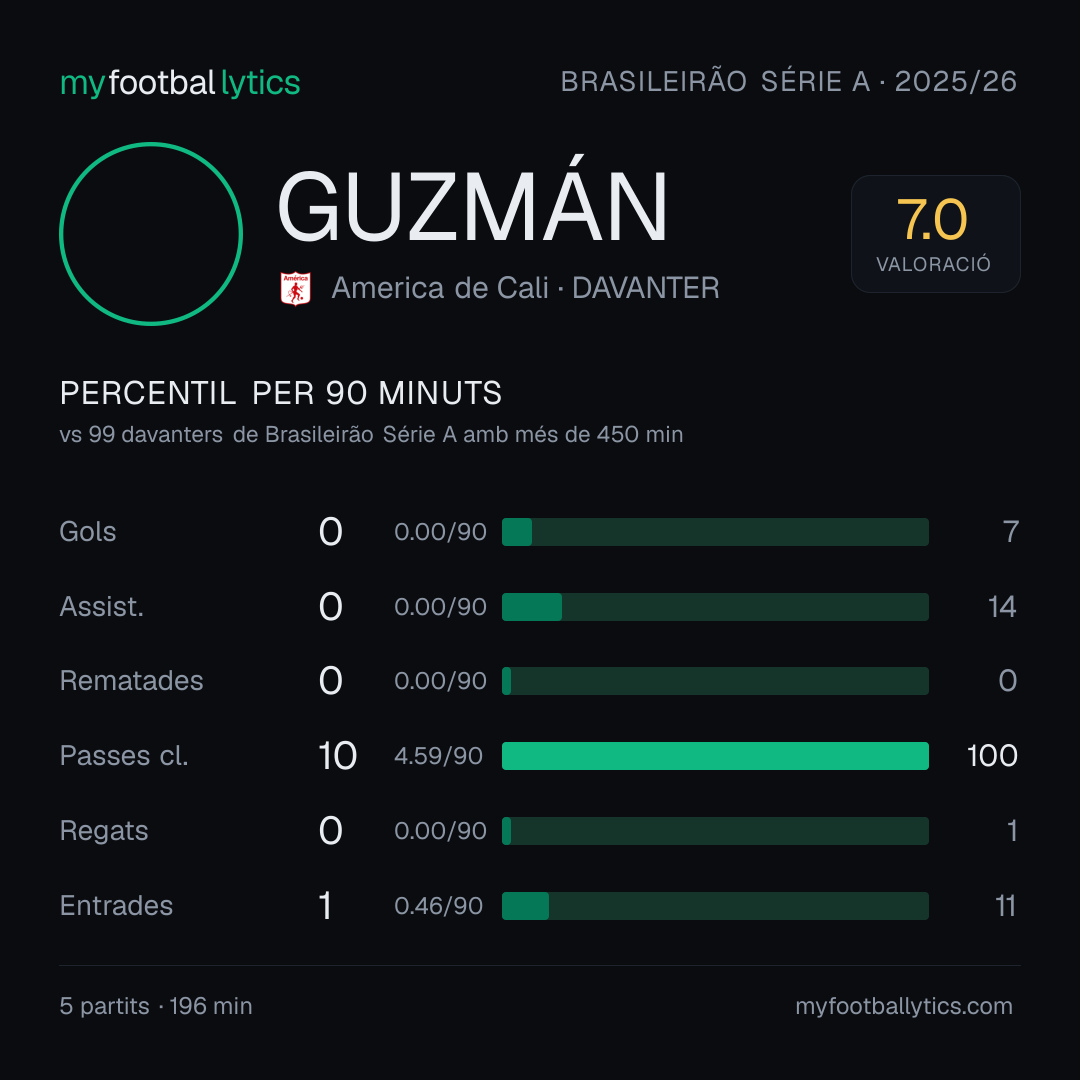The height and width of the screenshot is (1080, 1080).
Task: Click the myfootballytics logo
Action: click(180, 83)
